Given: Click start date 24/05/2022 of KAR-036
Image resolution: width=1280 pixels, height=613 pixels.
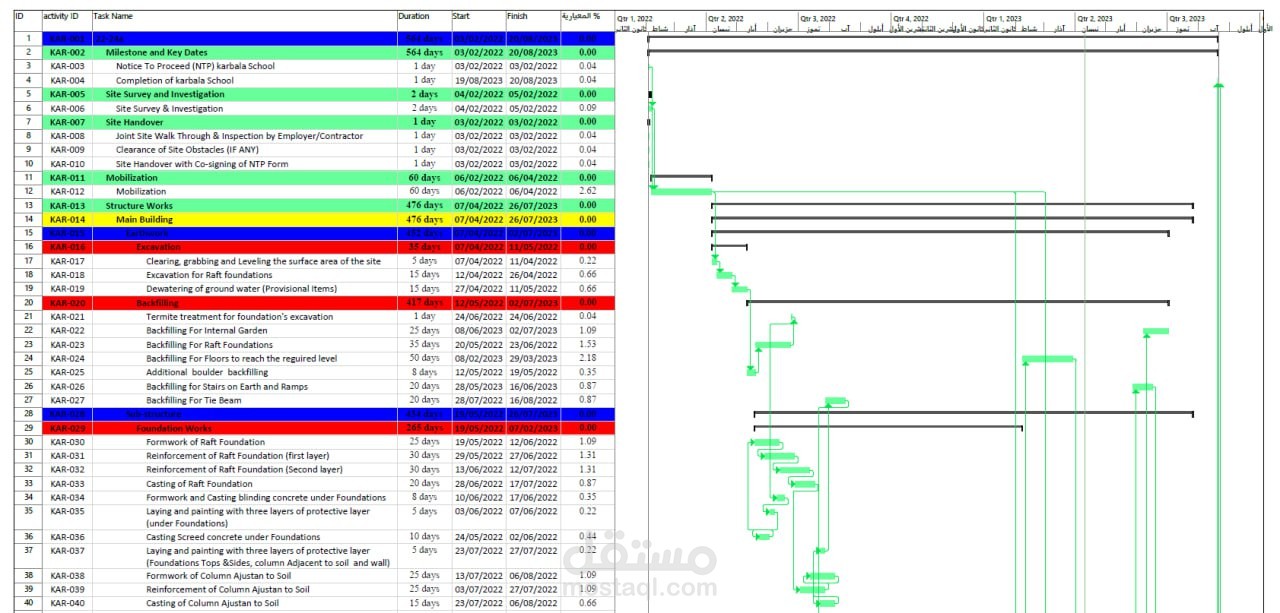Looking at the screenshot, I should [479, 537].
